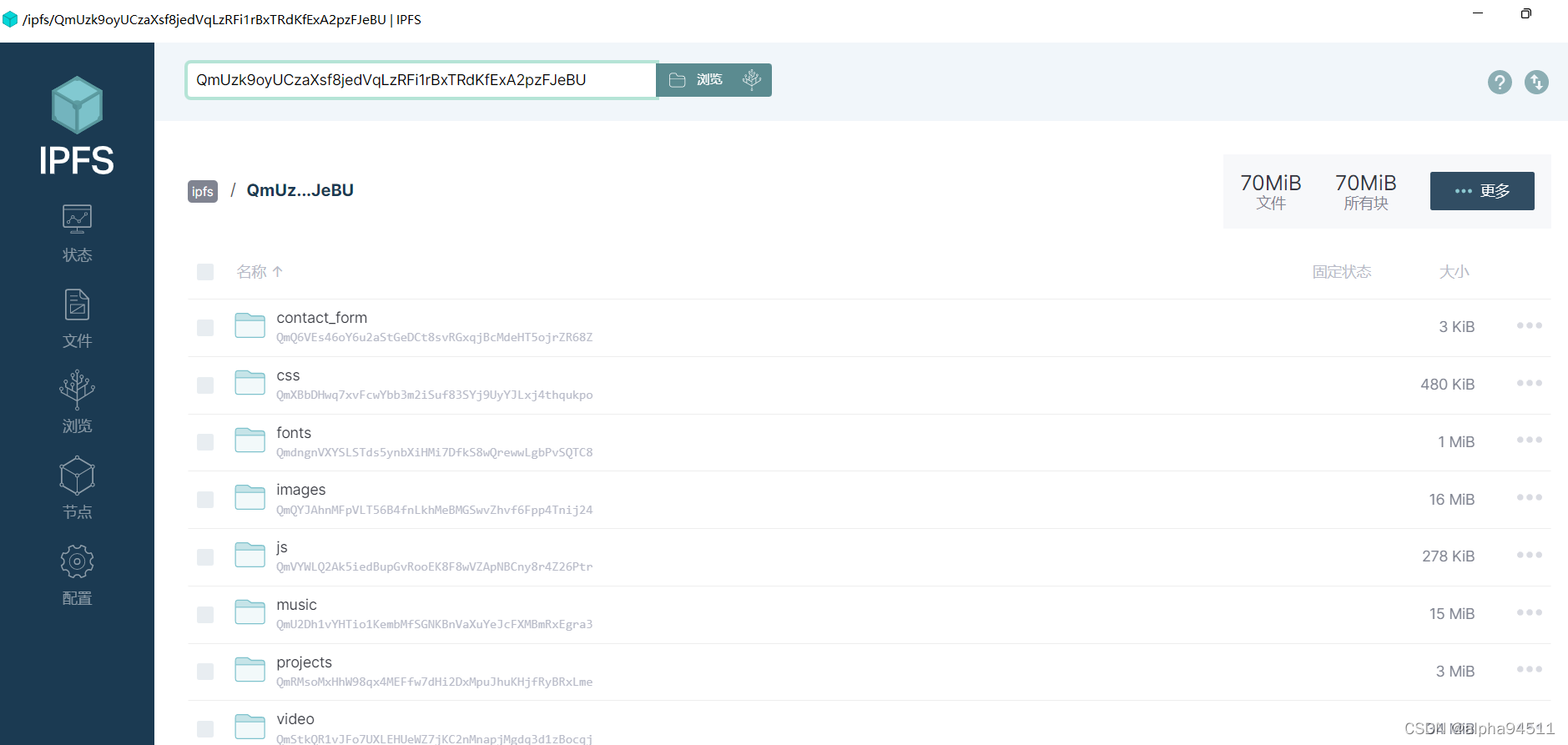Open the fonts folder name
The image size is (1568, 745).
(294, 433)
